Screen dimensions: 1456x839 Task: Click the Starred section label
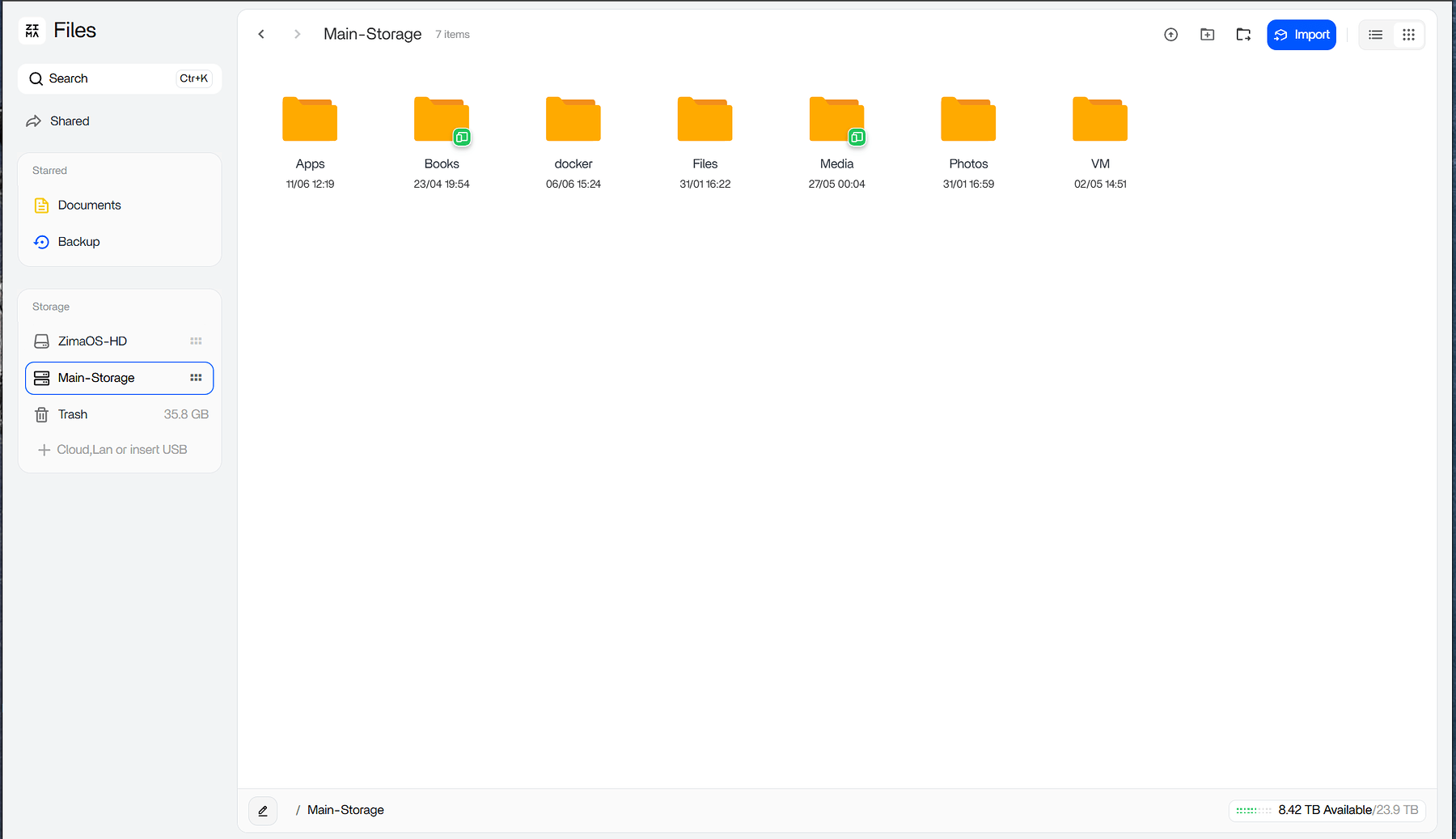[49, 171]
